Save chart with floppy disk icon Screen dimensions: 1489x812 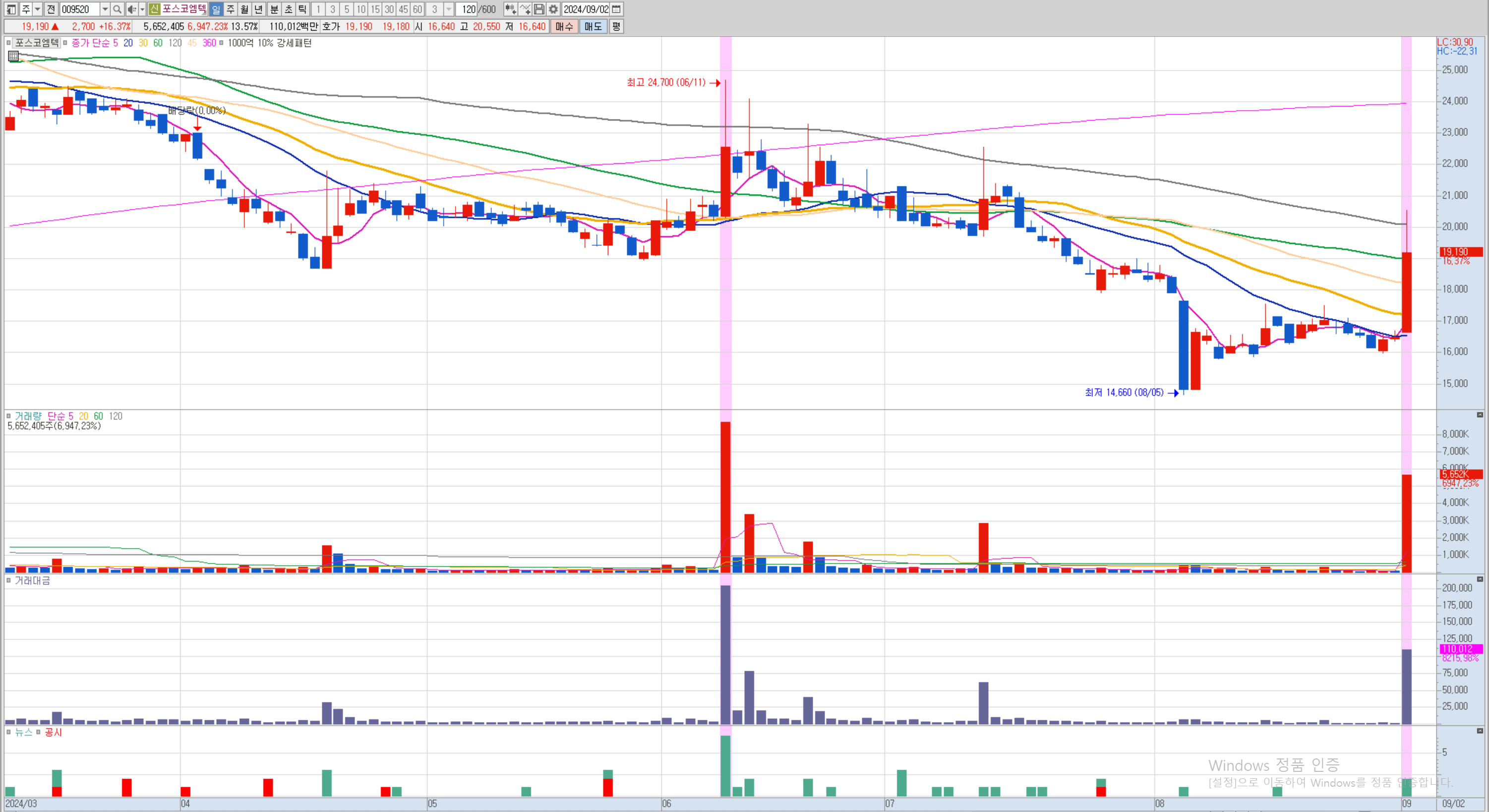point(538,9)
